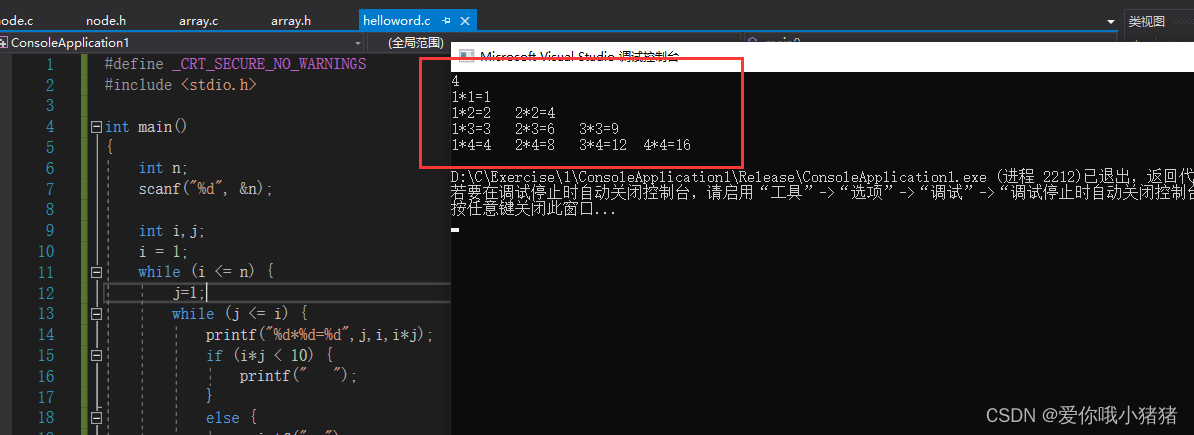
Task: Switch to the node.h tab
Action: [x=104, y=21]
